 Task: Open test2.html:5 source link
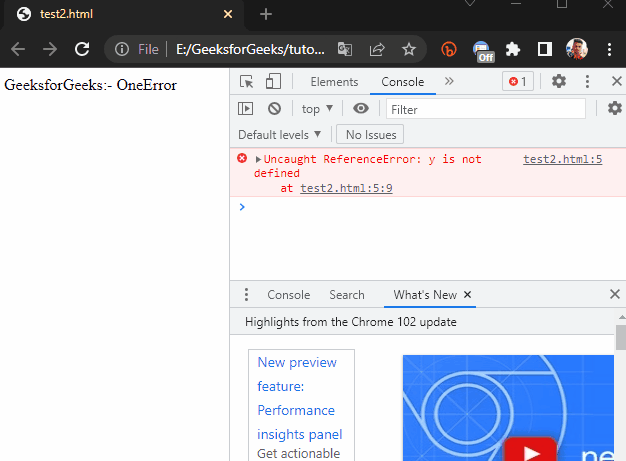563,159
